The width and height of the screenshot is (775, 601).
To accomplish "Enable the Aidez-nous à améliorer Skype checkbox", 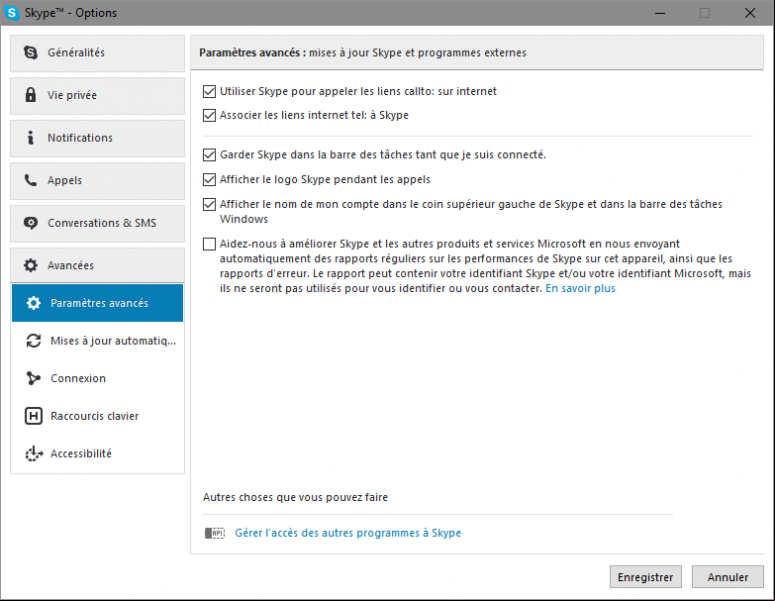I will click(209, 244).
